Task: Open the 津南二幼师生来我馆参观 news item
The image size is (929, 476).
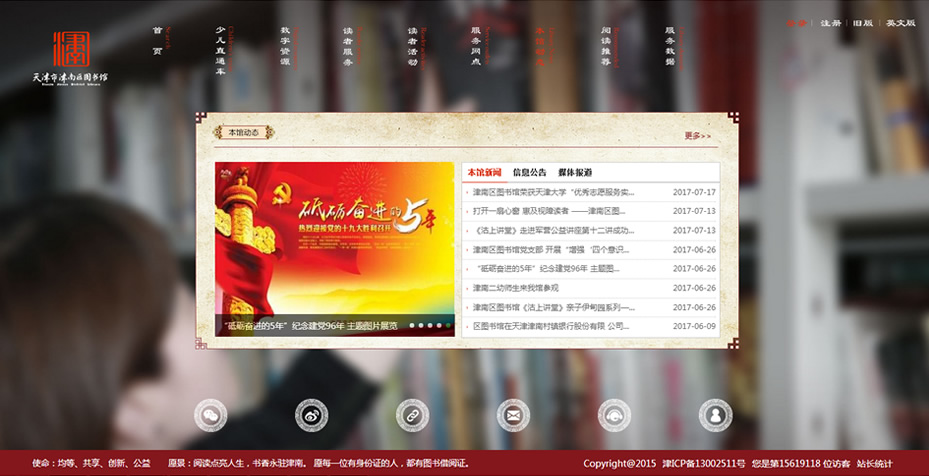Action: coord(530,288)
